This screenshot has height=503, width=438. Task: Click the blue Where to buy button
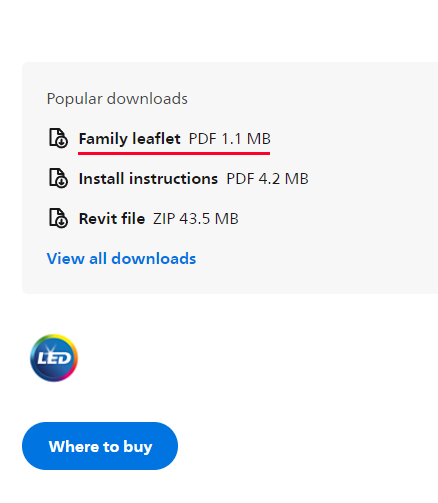coord(100,446)
